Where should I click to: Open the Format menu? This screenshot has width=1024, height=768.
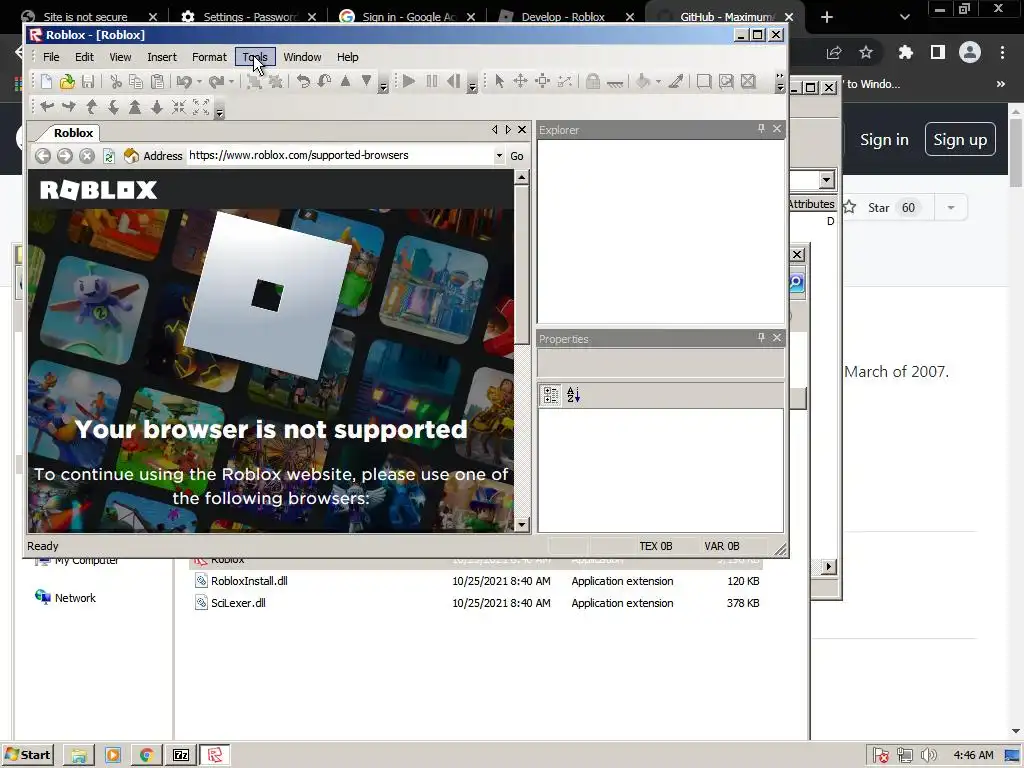(209, 57)
